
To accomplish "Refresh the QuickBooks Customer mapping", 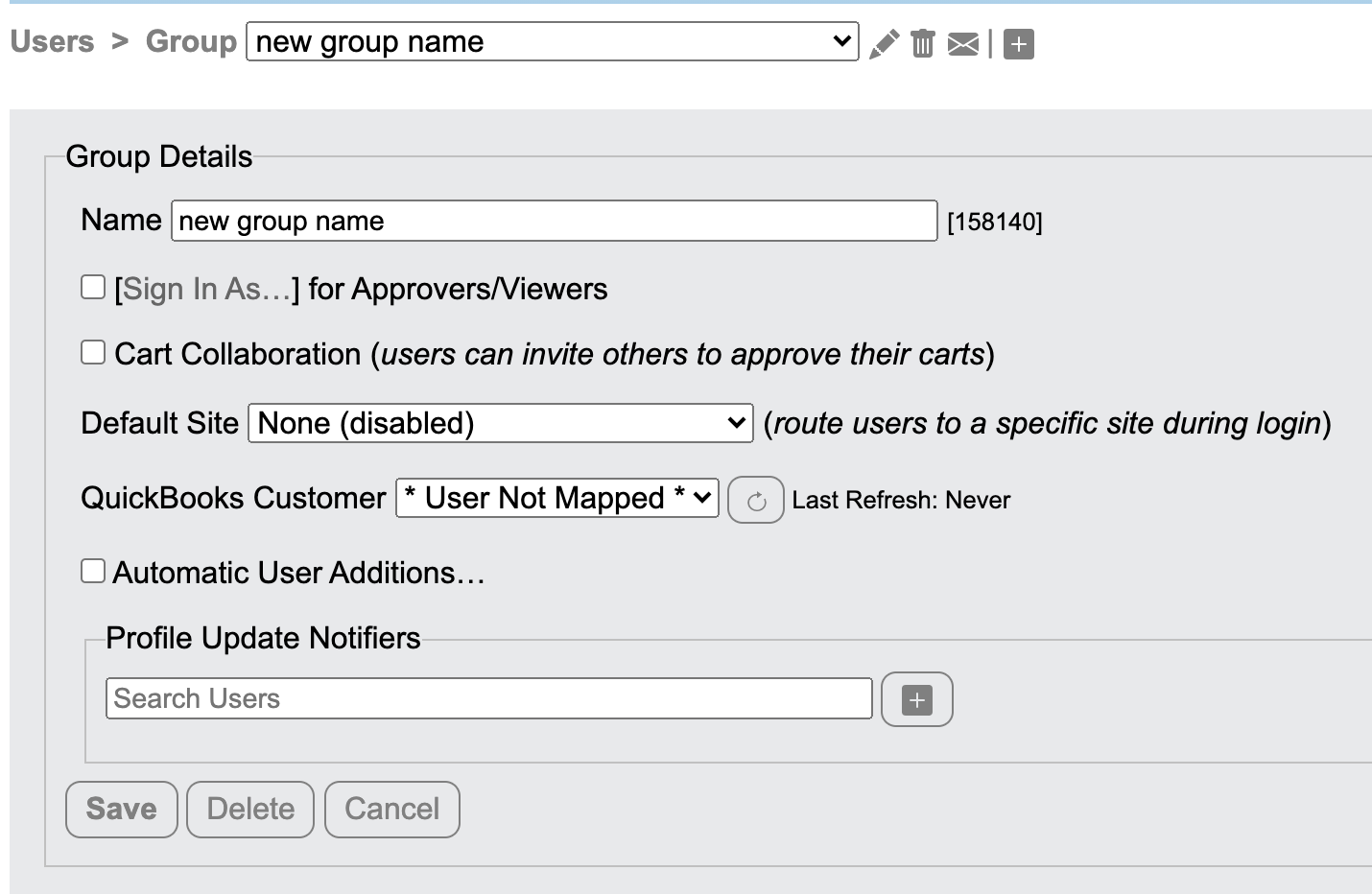I will (755, 500).
